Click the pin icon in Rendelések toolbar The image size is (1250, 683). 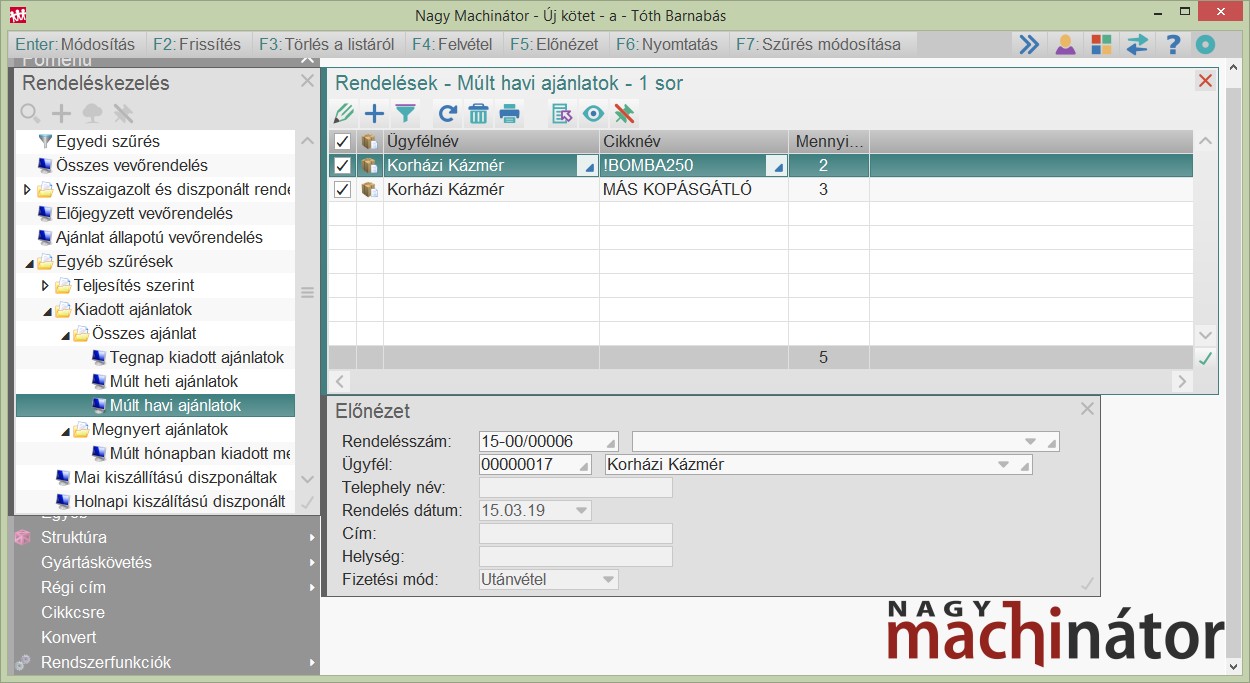[624, 114]
